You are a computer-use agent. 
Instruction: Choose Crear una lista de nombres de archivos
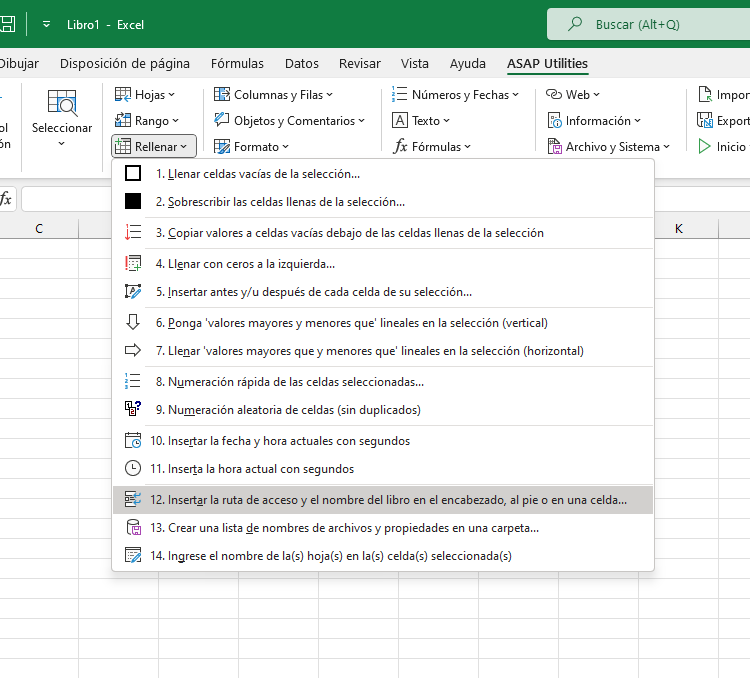pyautogui.click(x=383, y=528)
